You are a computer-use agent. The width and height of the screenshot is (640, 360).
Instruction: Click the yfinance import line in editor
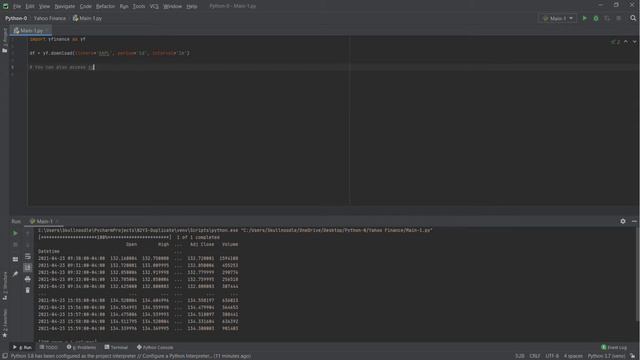click(58, 39)
